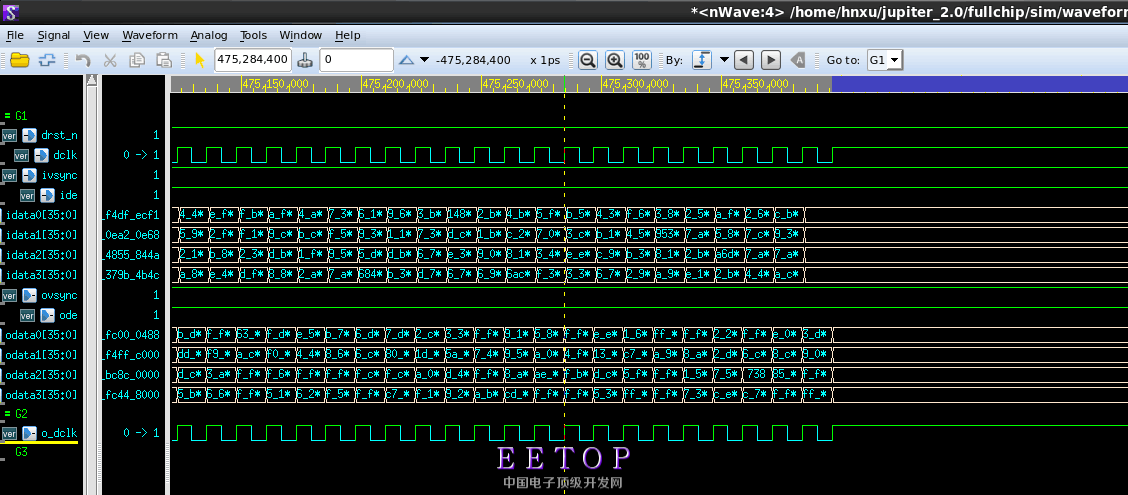Select the o_dclk signal in group G2

tap(58, 433)
